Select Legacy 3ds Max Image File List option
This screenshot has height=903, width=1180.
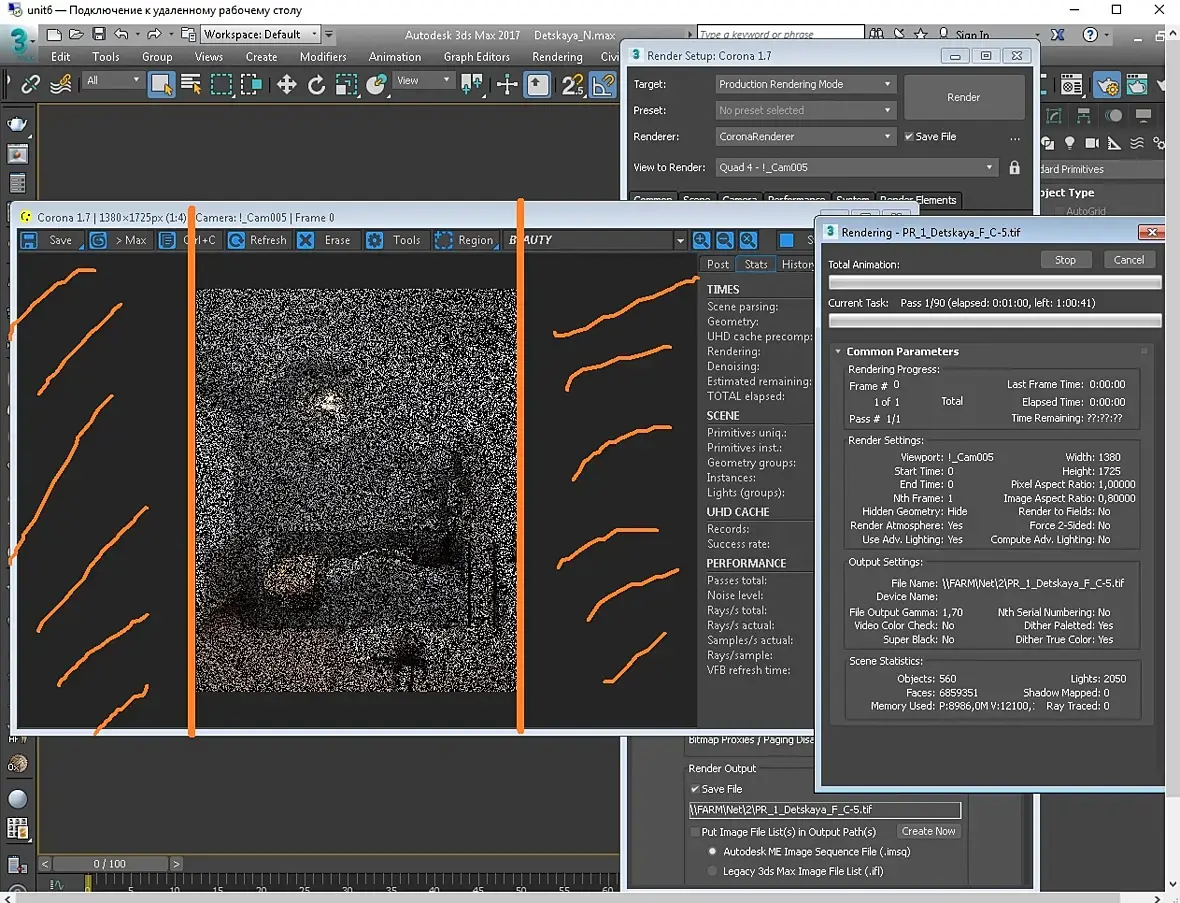click(x=713, y=871)
